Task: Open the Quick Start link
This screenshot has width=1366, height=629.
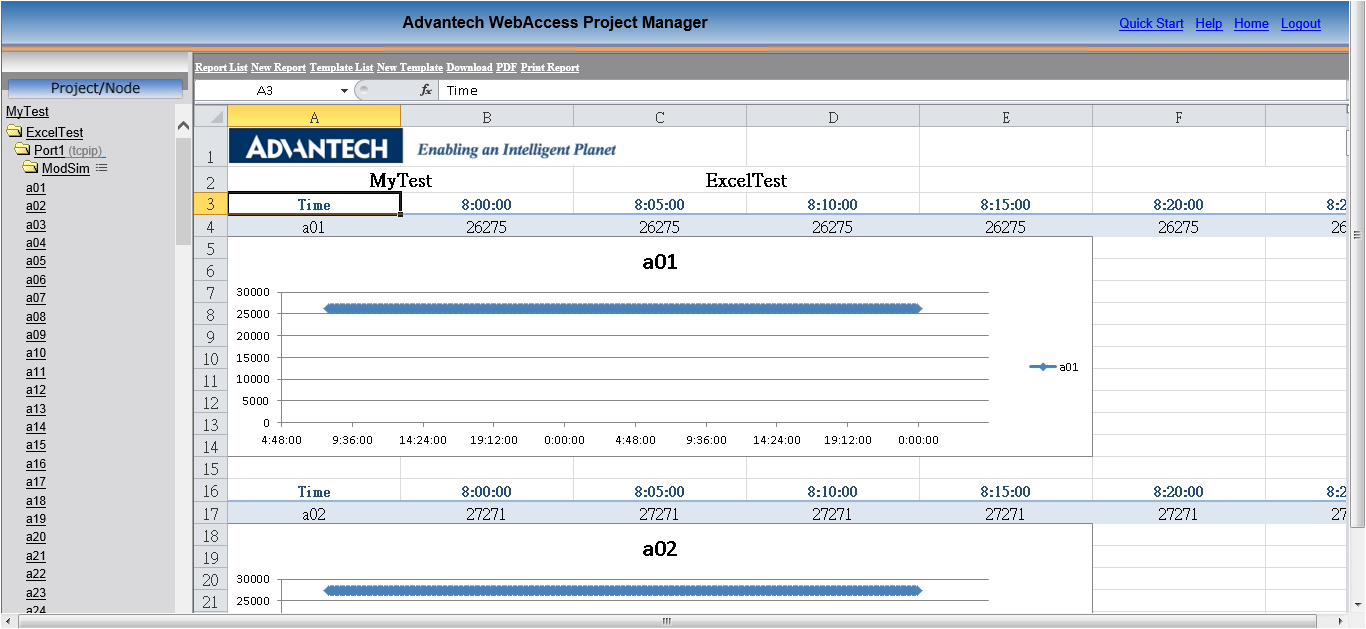Action: click(1151, 24)
